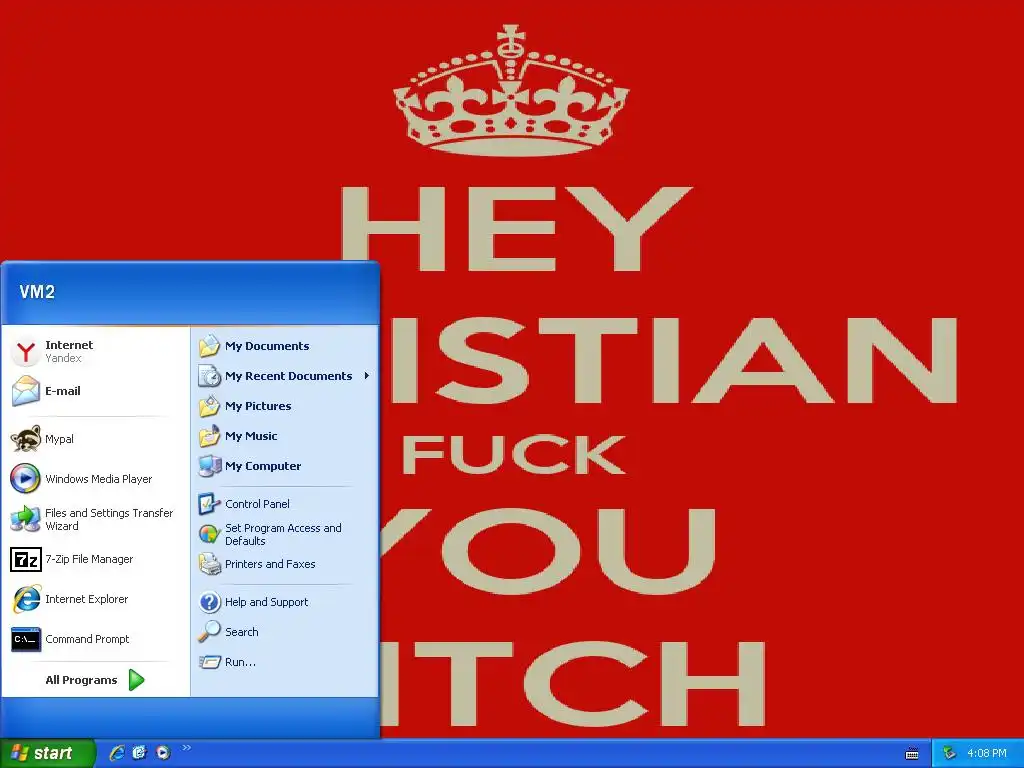Open Yandex Internet browser from Start menu
1024x768 pixels.
click(x=95, y=351)
